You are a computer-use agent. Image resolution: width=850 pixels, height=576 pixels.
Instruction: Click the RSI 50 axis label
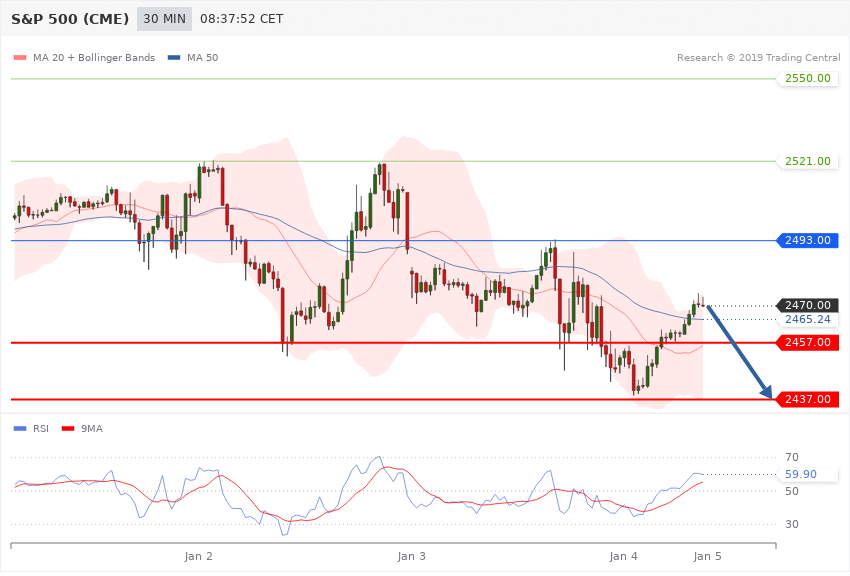[791, 491]
